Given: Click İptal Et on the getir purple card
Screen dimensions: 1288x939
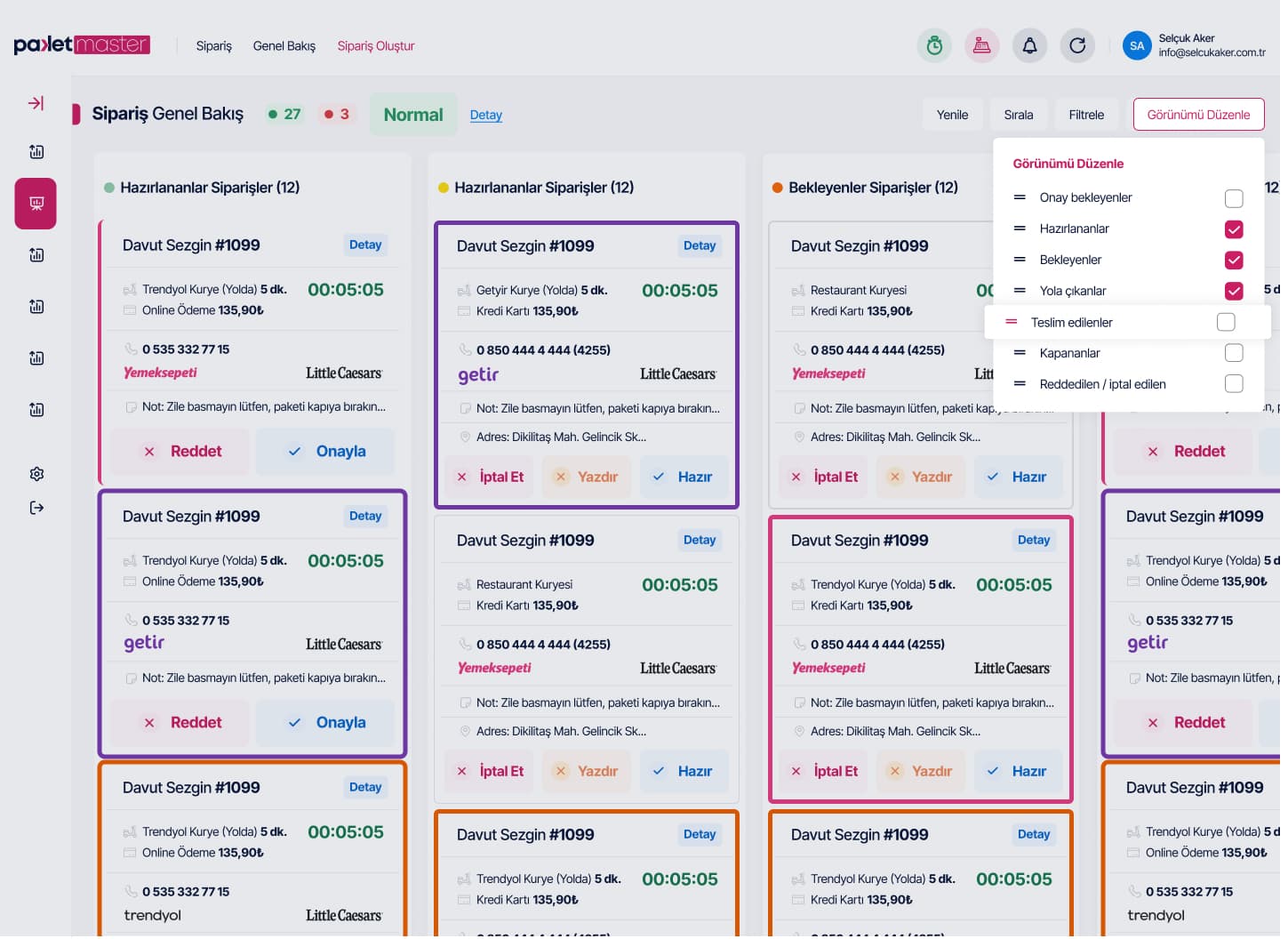Looking at the screenshot, I should (490, 478).
